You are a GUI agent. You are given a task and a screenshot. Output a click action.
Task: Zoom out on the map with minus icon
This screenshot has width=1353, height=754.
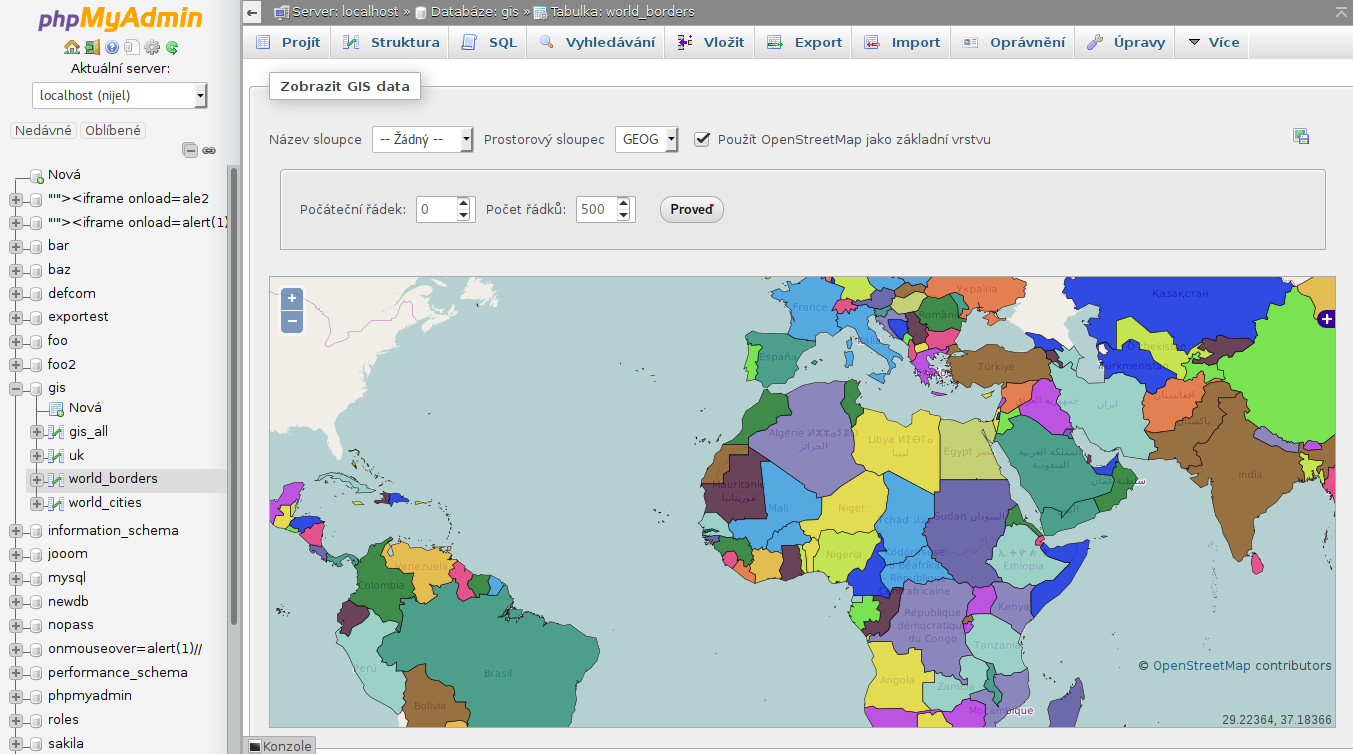[291, 321]
